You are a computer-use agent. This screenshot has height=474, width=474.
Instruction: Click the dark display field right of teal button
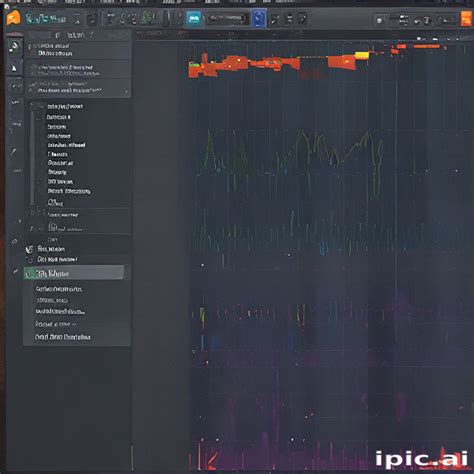point(227,18)
